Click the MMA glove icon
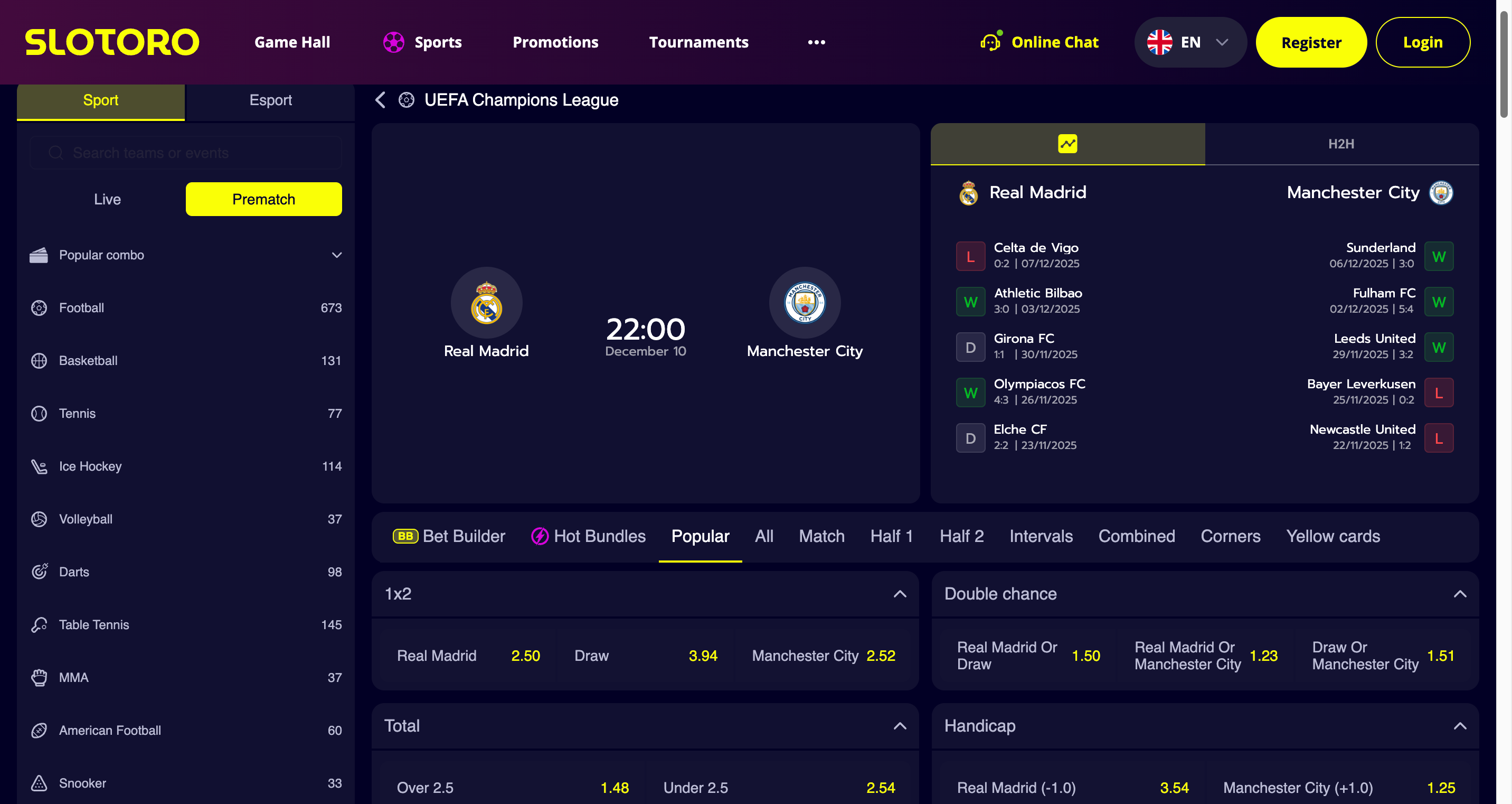This screenshot has width=1512, height=804. 39,678
